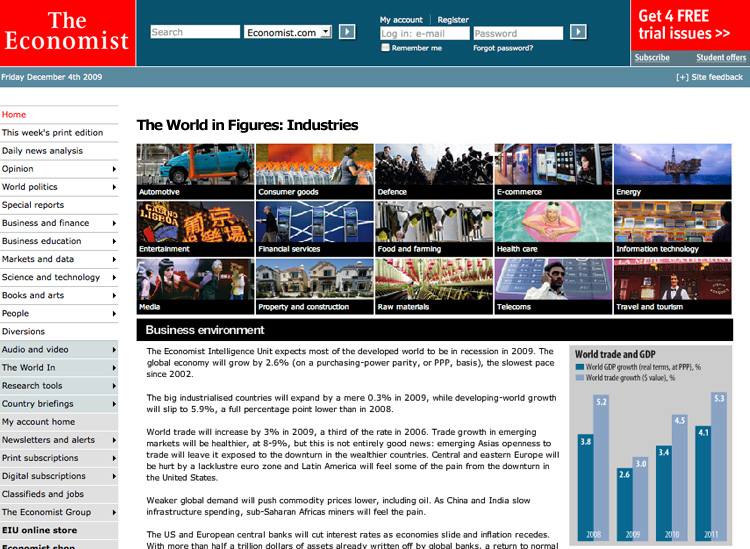Open Diversions in sidebar
The height and width of the screenshot is (549, 750).
[23, 331]
